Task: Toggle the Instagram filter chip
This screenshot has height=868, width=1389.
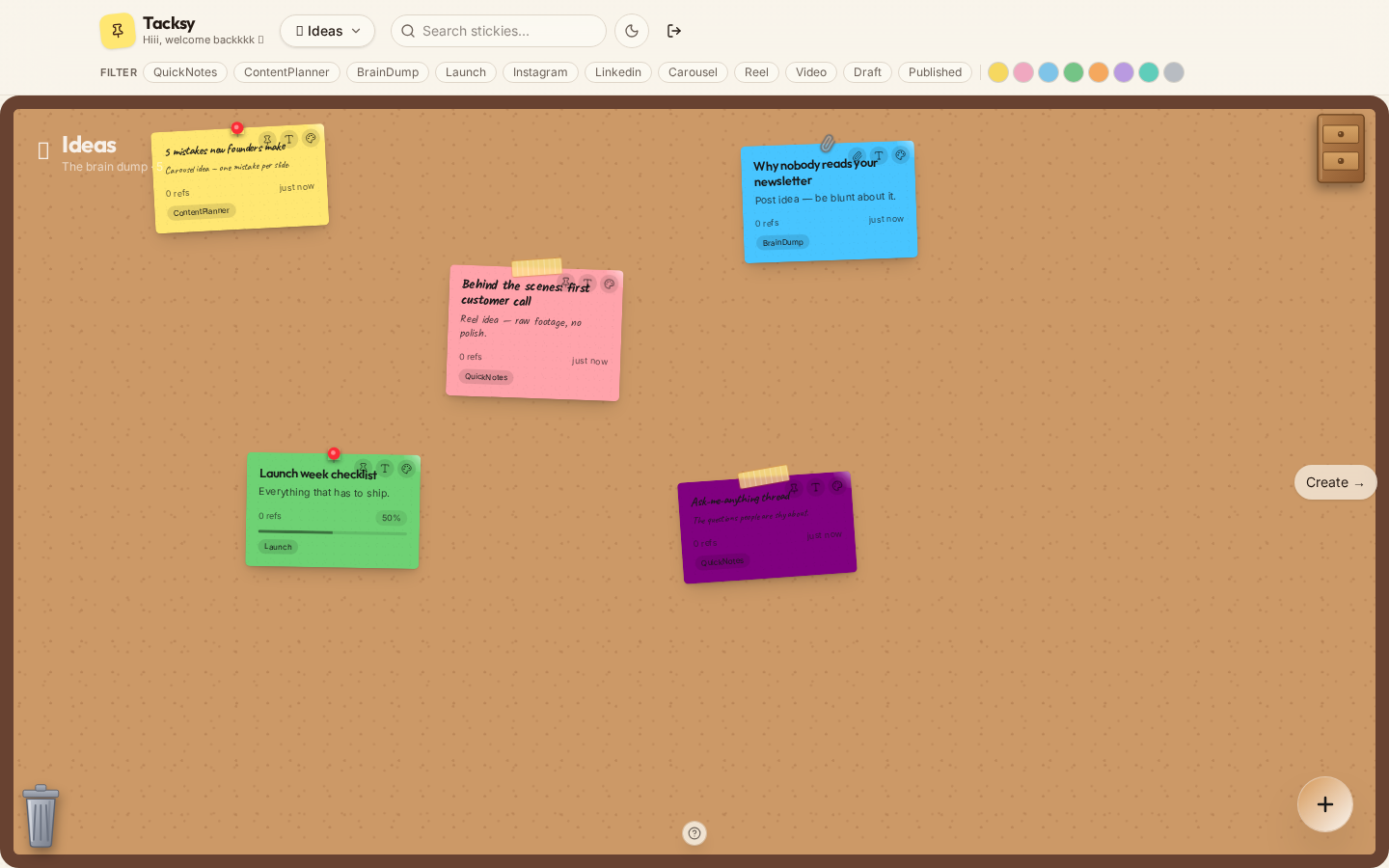Action: coord(540,72)
